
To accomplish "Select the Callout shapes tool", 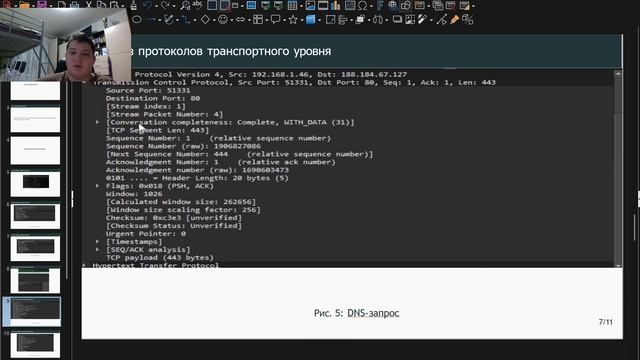I will (x=276, y=20).
